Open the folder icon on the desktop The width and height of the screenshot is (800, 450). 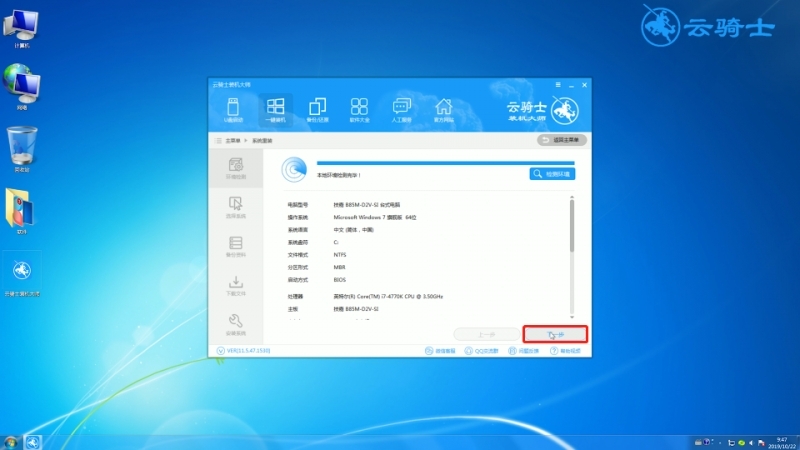tap(21, 211)
